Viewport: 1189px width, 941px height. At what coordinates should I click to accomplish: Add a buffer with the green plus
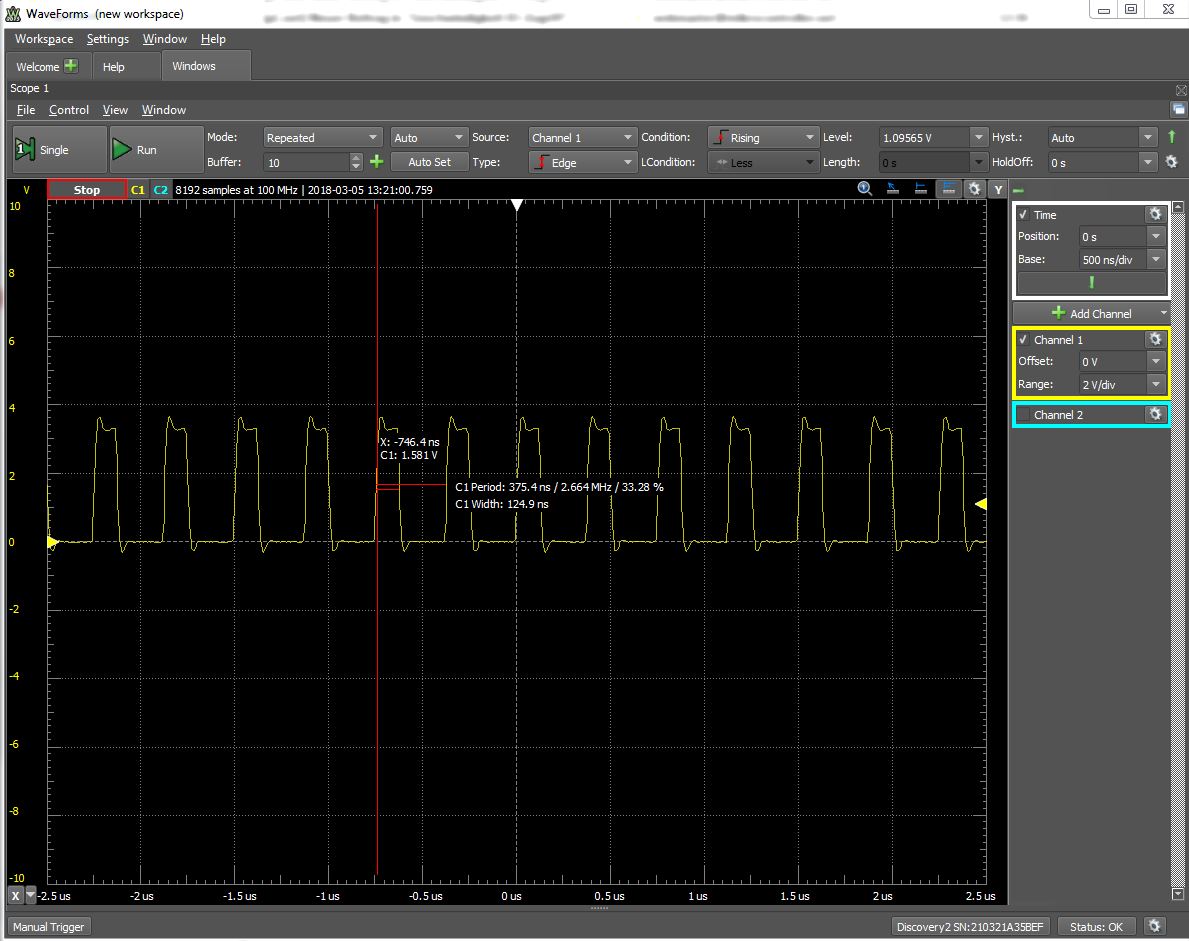(376, 162)
